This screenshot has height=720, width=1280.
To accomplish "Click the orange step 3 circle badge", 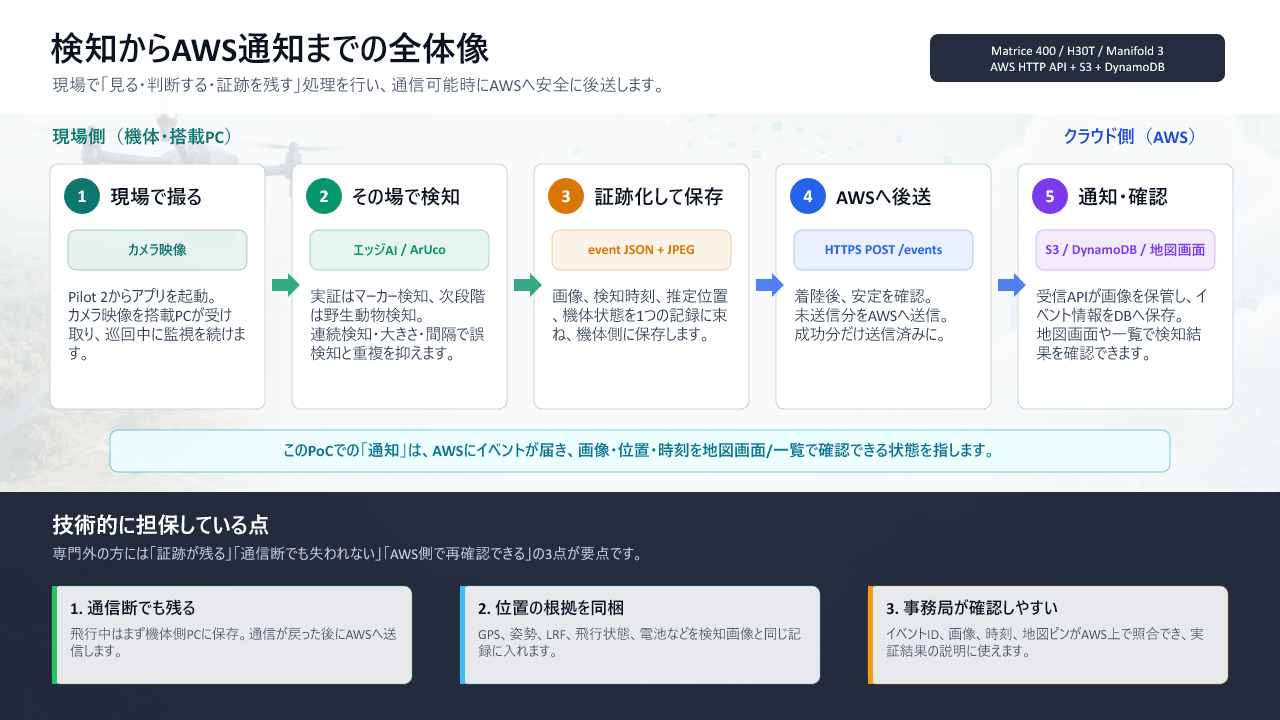I will pos(566,196).
